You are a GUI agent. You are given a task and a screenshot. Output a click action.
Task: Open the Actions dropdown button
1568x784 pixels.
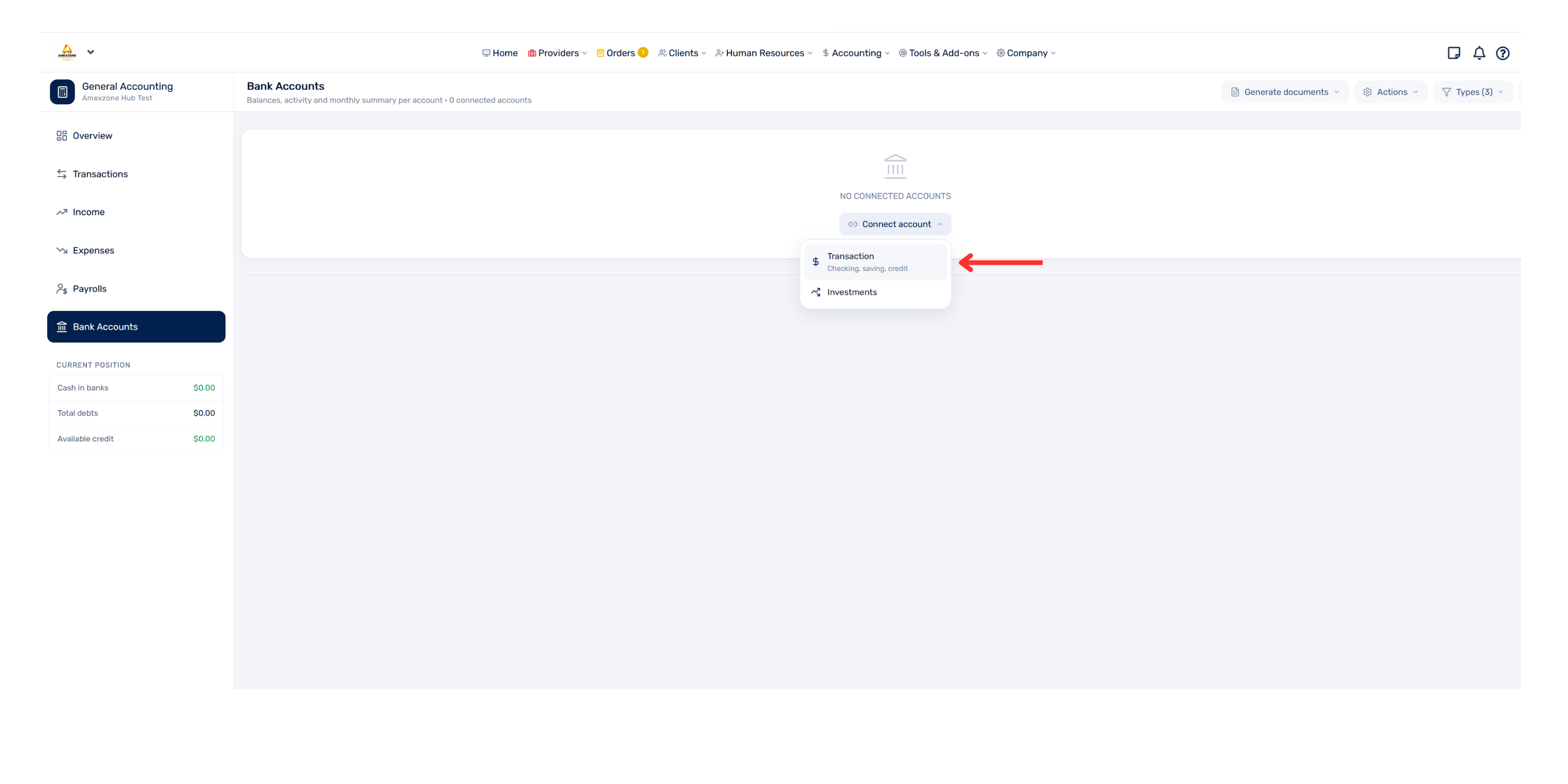(1391, 92)
